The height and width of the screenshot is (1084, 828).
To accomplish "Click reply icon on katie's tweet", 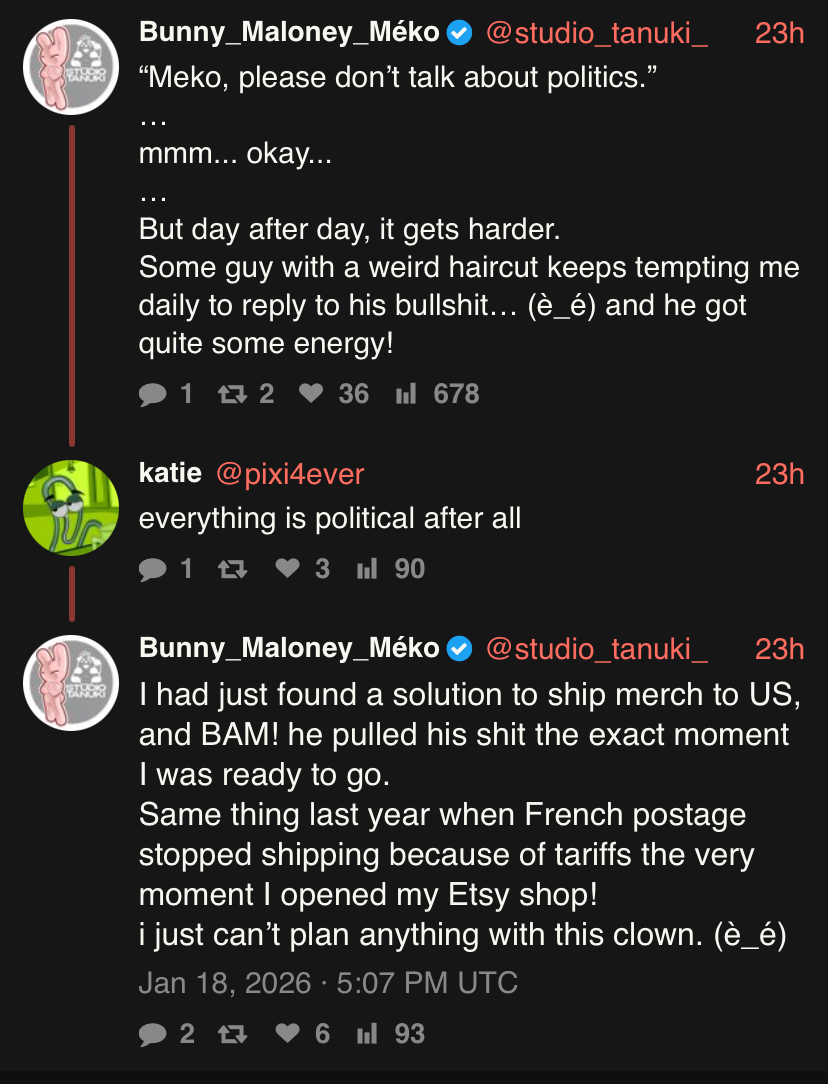I will [x=153, y=569].
